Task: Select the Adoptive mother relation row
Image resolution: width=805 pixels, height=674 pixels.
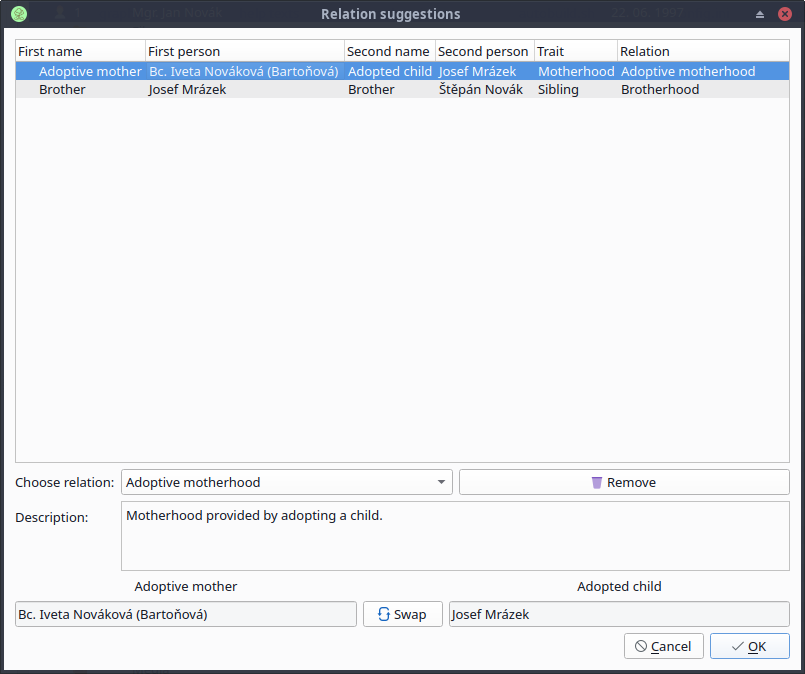Action: click(x=90, y=72)
